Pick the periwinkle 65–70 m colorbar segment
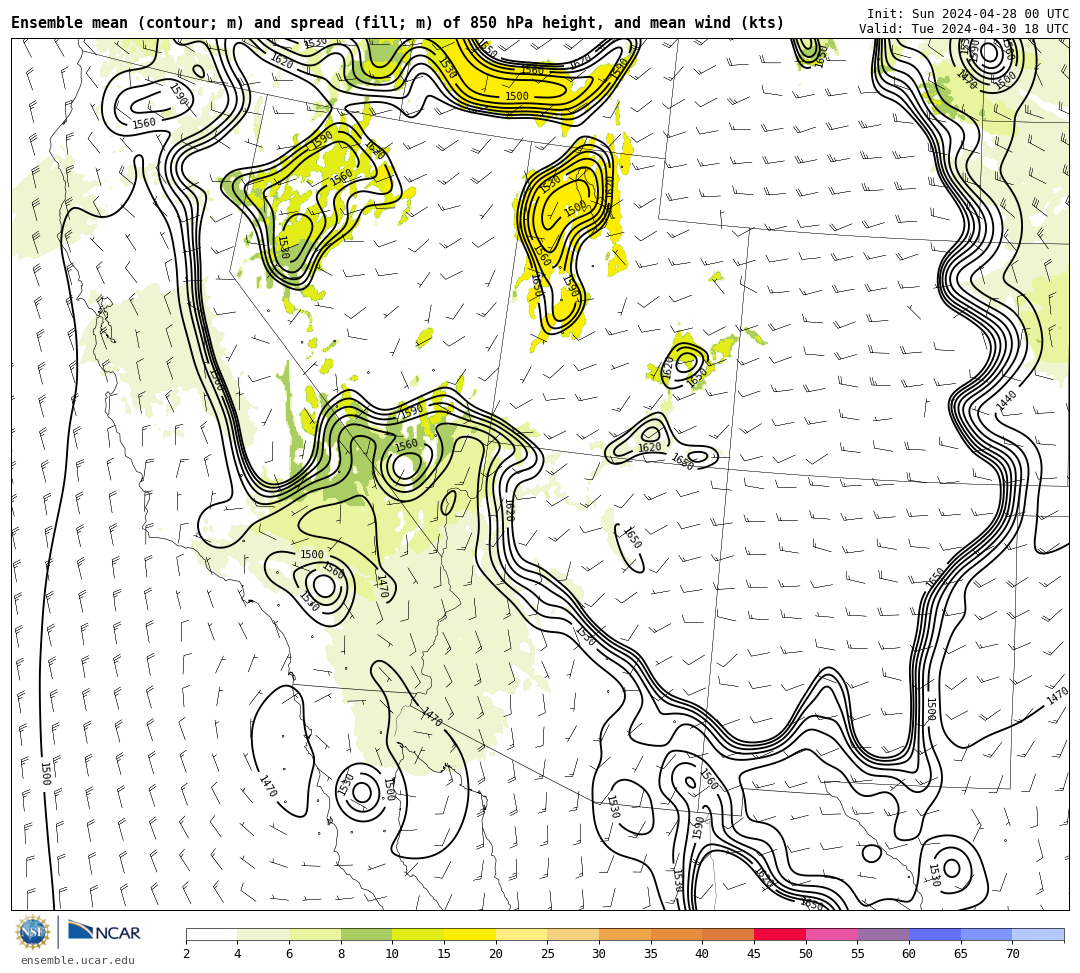The image size is (1080, 973). click(986, 934)
